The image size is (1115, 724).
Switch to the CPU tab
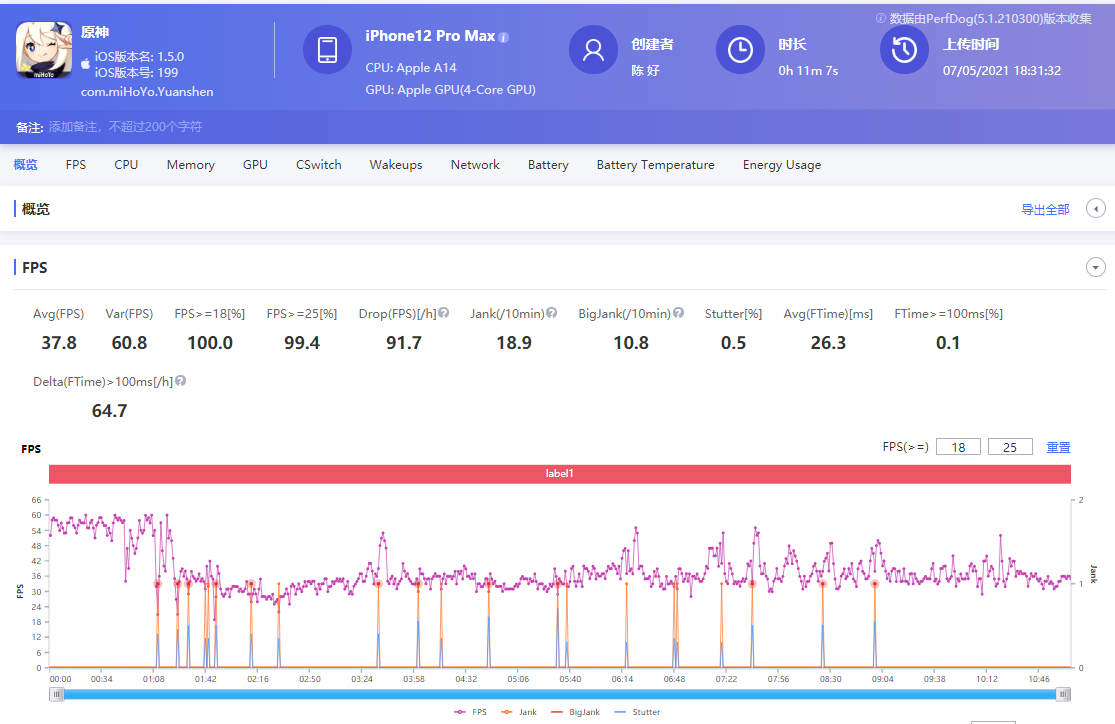coord(126,164)
